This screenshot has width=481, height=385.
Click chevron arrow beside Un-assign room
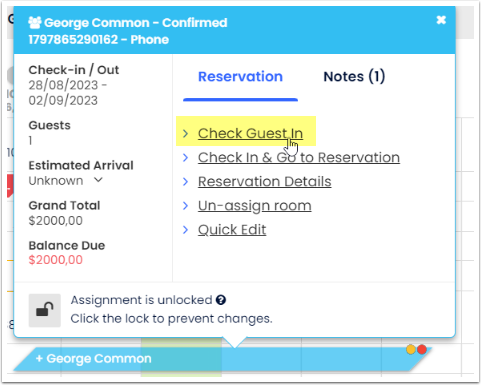click(186, 206)
